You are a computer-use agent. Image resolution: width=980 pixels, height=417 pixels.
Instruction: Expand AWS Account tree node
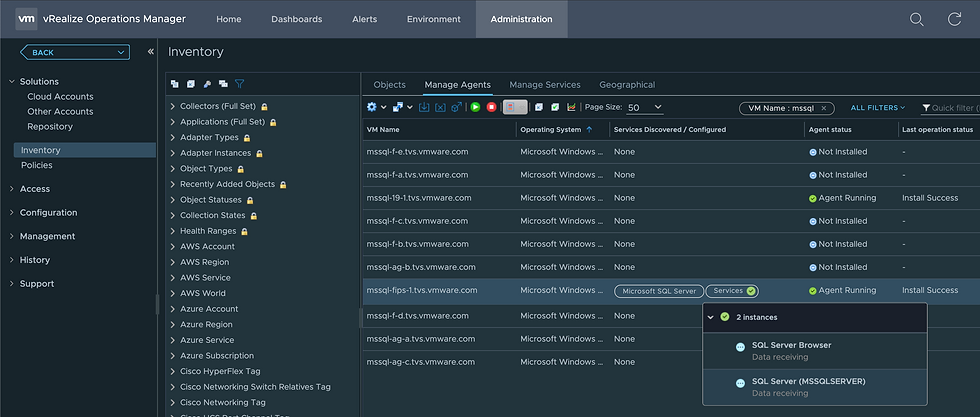point(173,246)
